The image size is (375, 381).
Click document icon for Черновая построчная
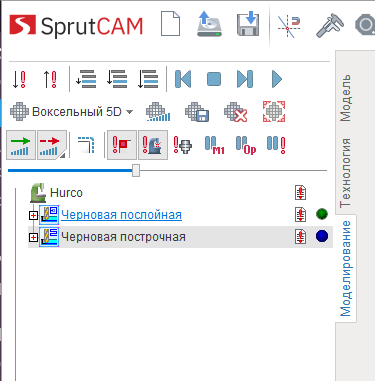point(300,237)
